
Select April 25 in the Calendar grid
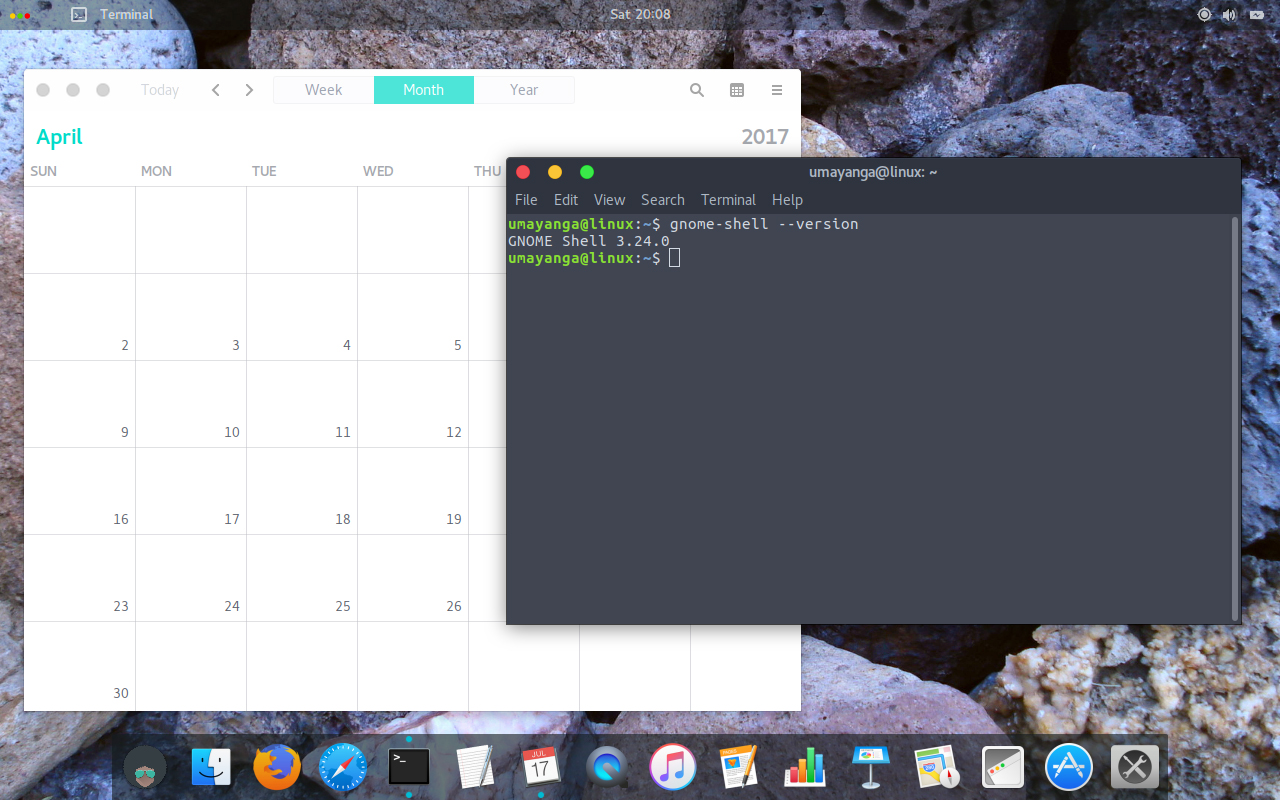coord(302,578)
